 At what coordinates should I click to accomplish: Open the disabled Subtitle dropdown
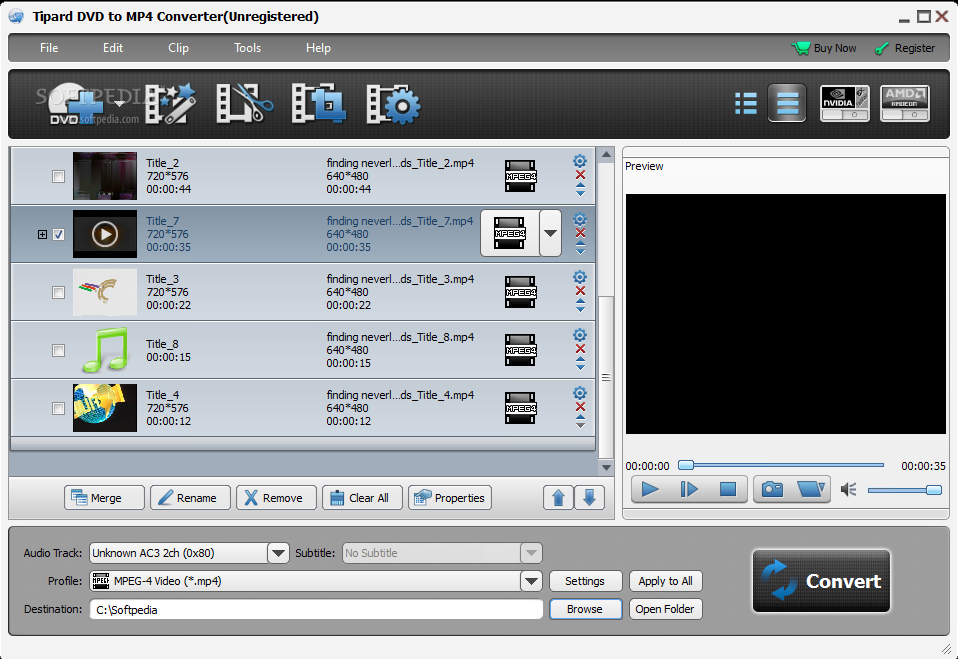(x=531, y=553)
